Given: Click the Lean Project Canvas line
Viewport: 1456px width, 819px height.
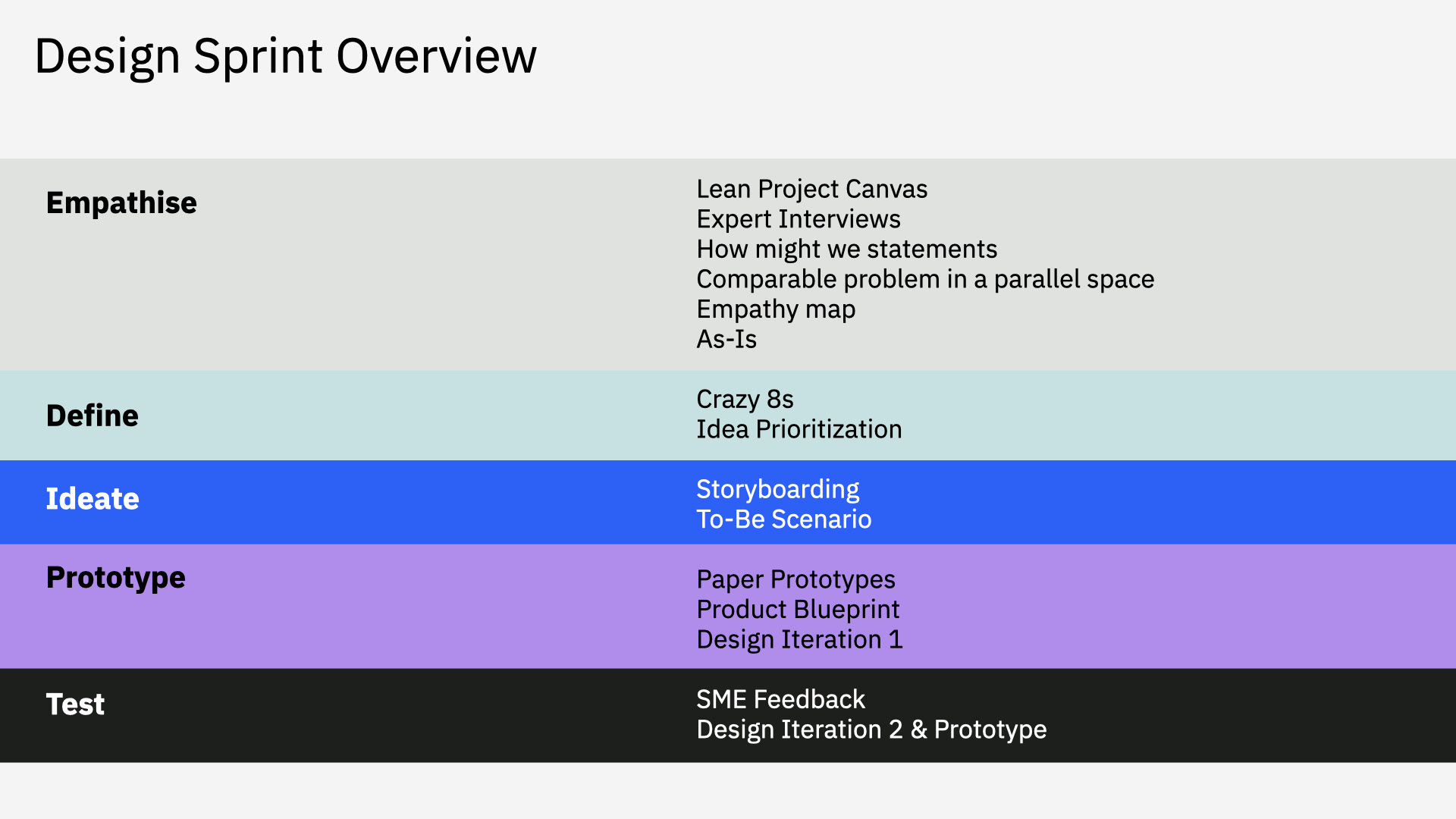Looking at the screenshot, I should pyautogui.click(x=812, y=190).
